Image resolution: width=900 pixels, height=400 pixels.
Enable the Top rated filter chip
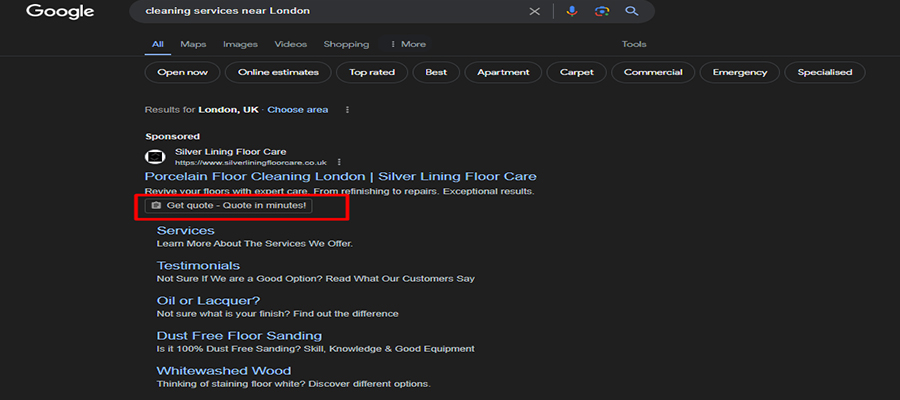372,72
